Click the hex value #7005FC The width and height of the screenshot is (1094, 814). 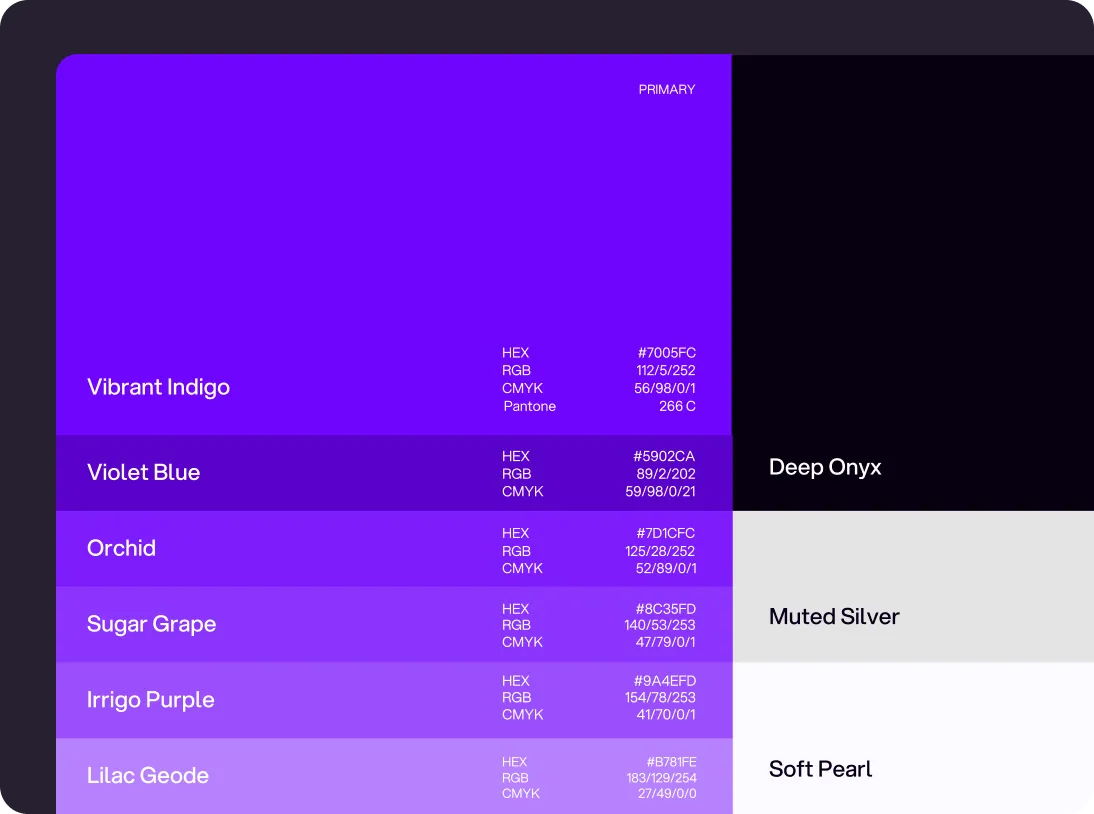[665, 352]
